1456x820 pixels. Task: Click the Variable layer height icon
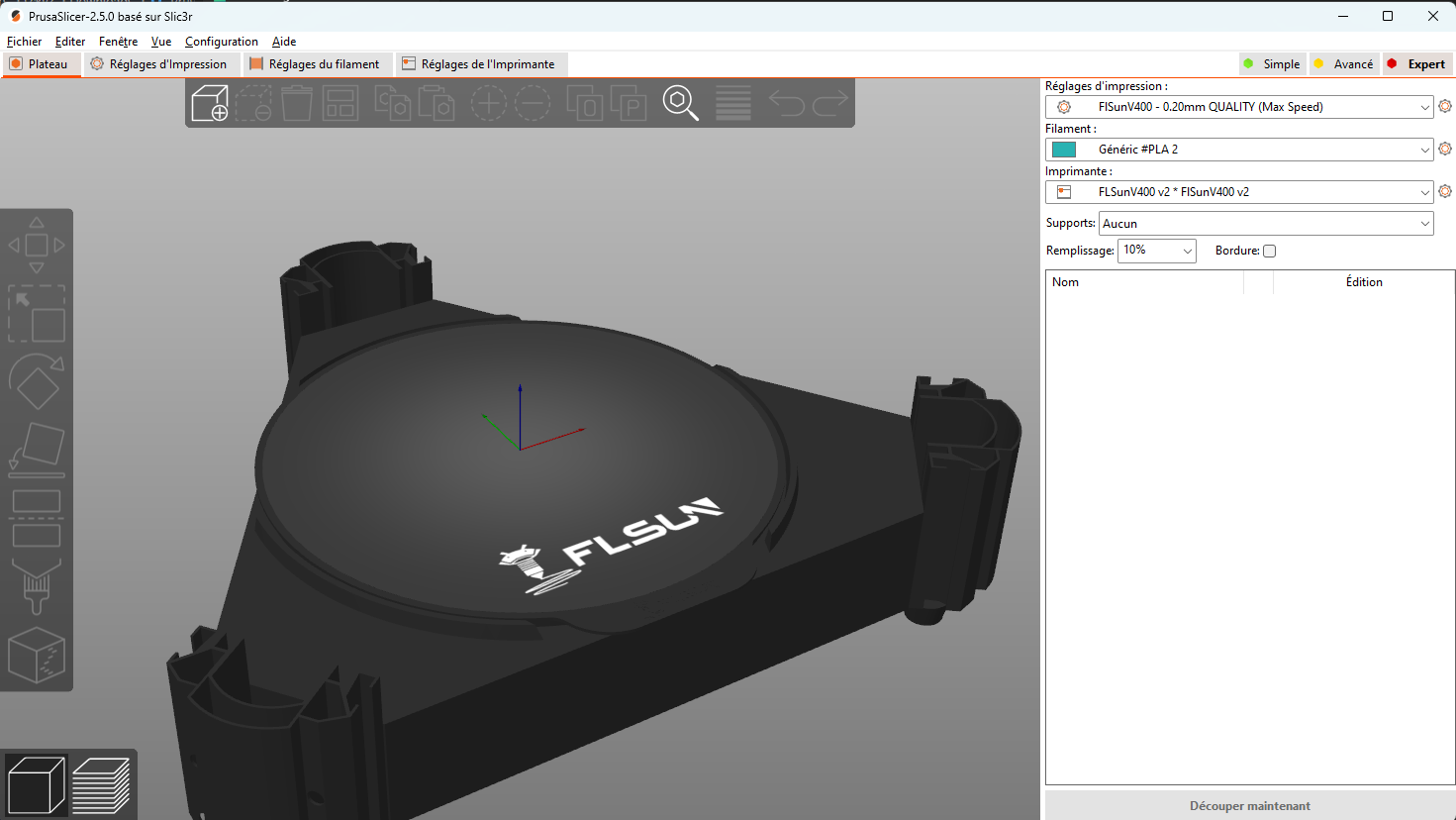click(732, 103)
